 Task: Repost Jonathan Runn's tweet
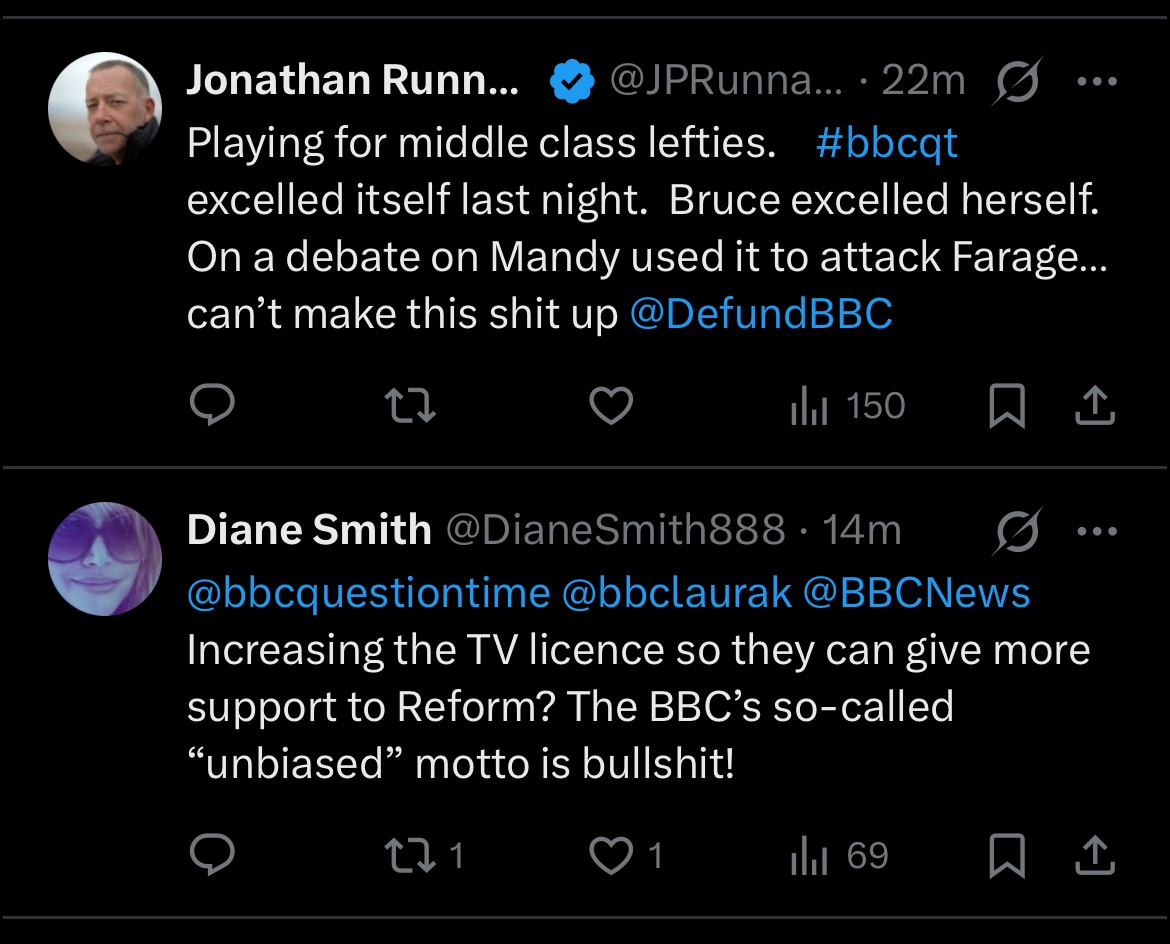pyautogui.click(x=410, y=407)
